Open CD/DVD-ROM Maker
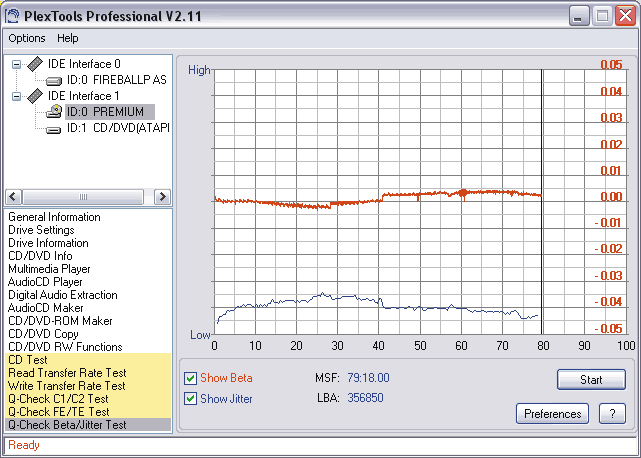 coord(60,321)
